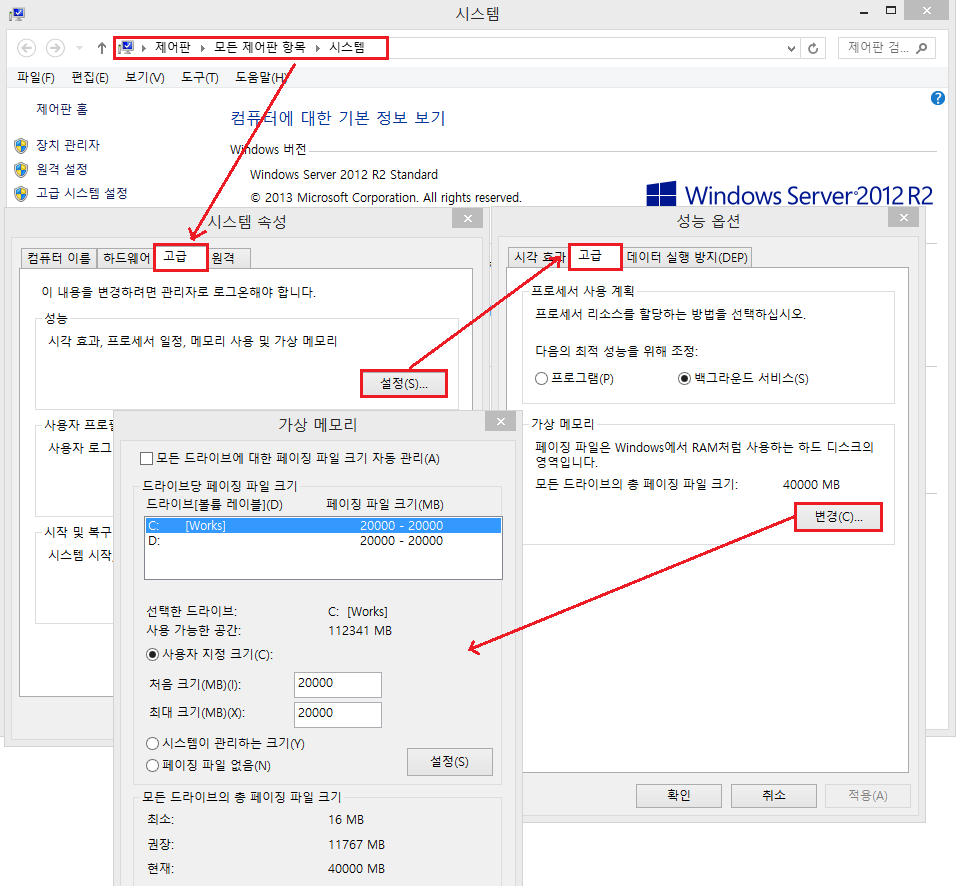Click the shield icon next to 고급 시스템 설정
Viewport: 957px width, 888px height.
pos(21,194)
